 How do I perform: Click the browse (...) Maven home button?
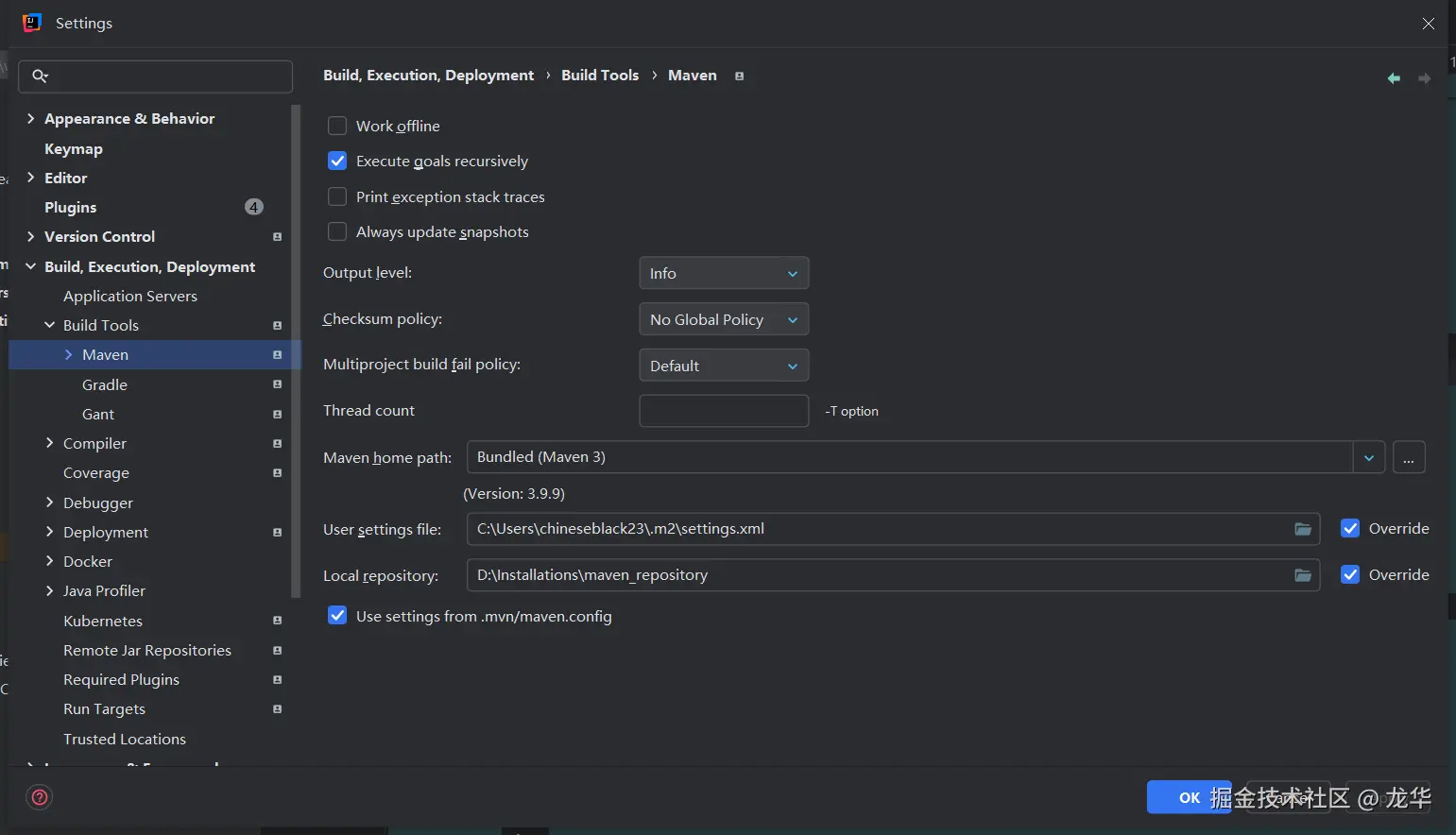pyautogui.click(x=1409, y=458)
